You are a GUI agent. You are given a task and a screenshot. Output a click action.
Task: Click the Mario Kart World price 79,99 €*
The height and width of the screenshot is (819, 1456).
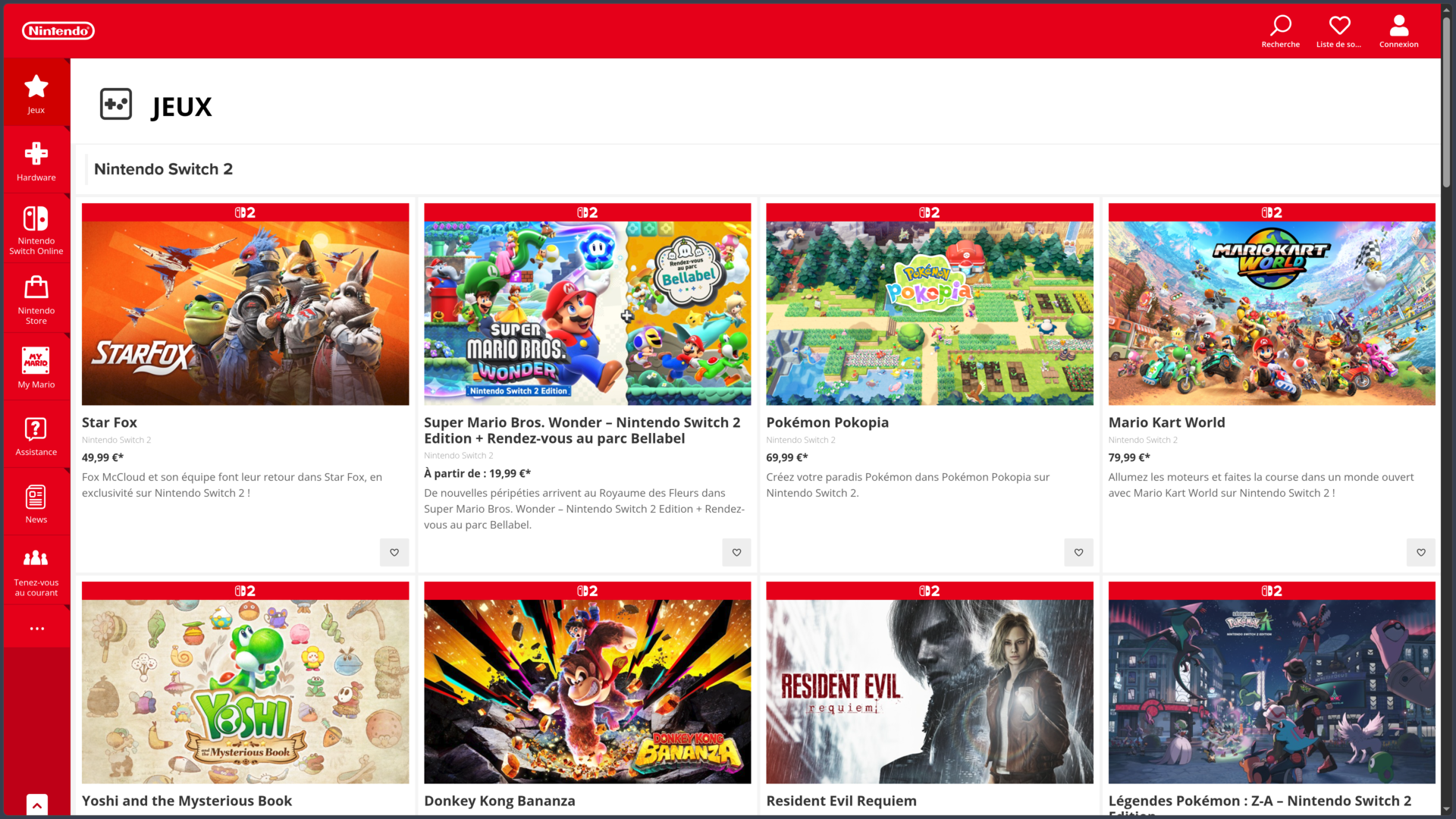pos(1129,457)
